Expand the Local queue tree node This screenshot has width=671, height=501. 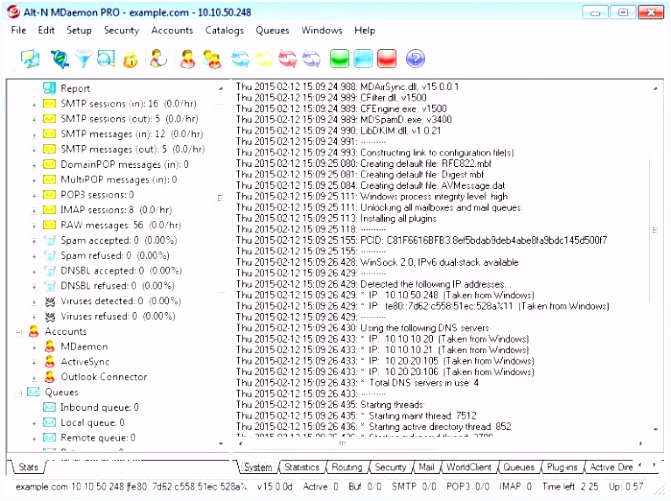(x=34, y=423)
